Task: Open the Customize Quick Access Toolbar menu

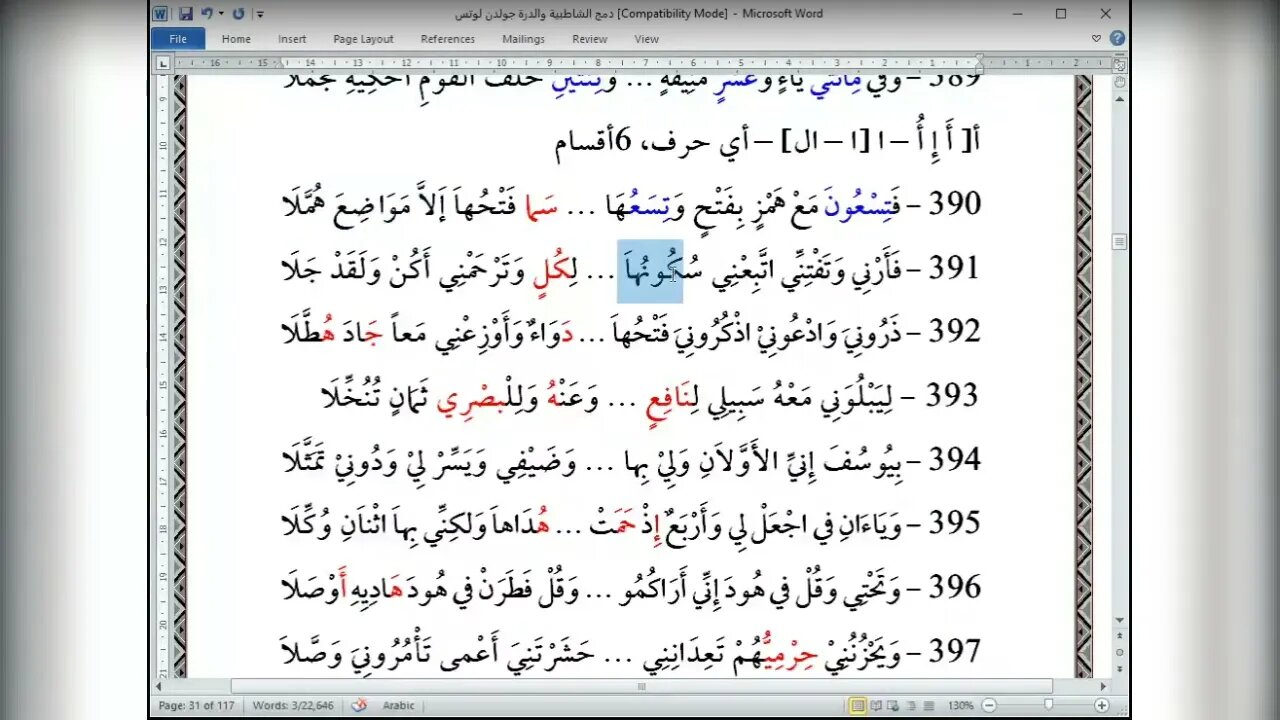Action: (x=260, y=14)
